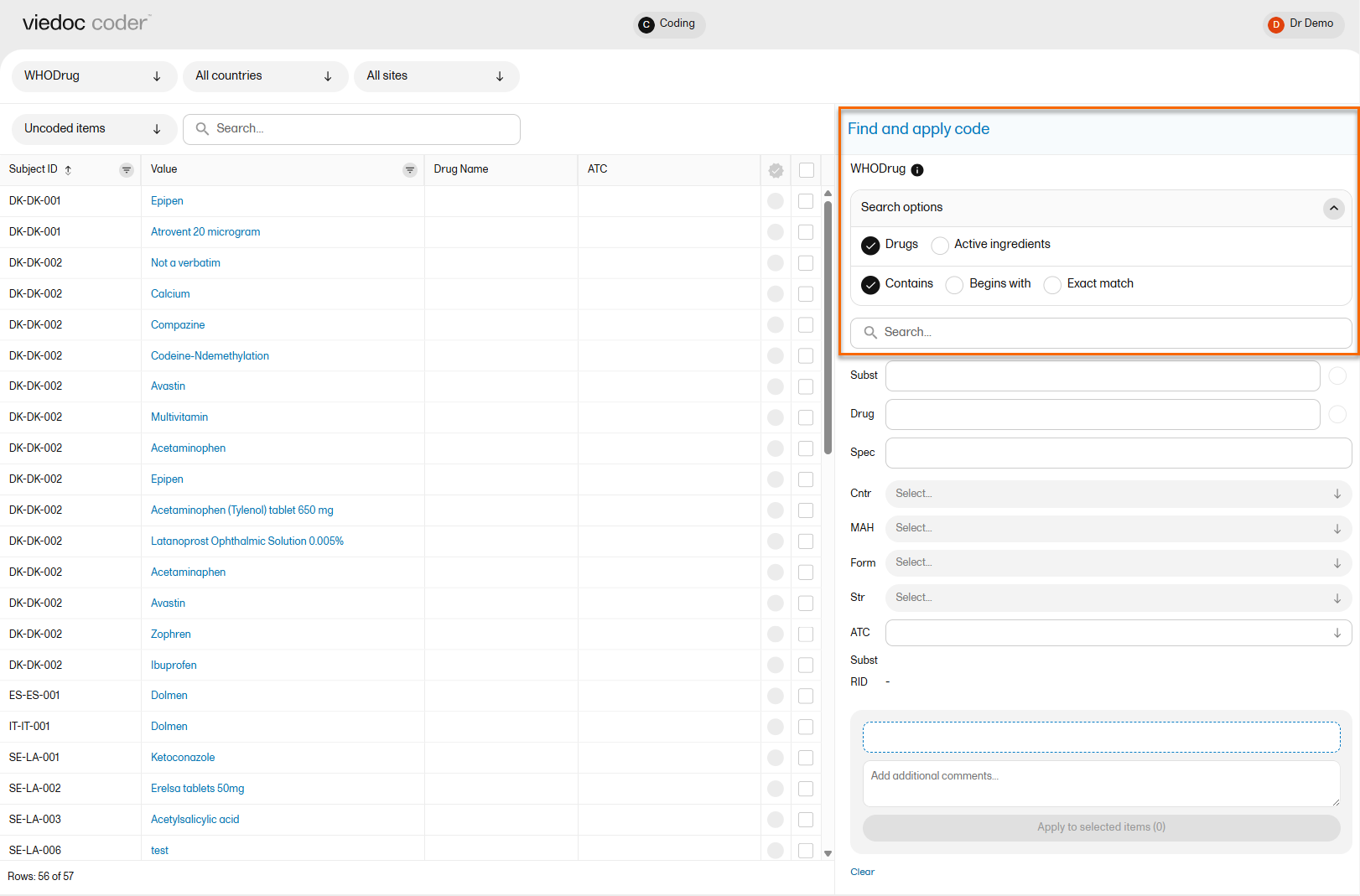Select the Exact match radio option

[x=1052, y=285]
